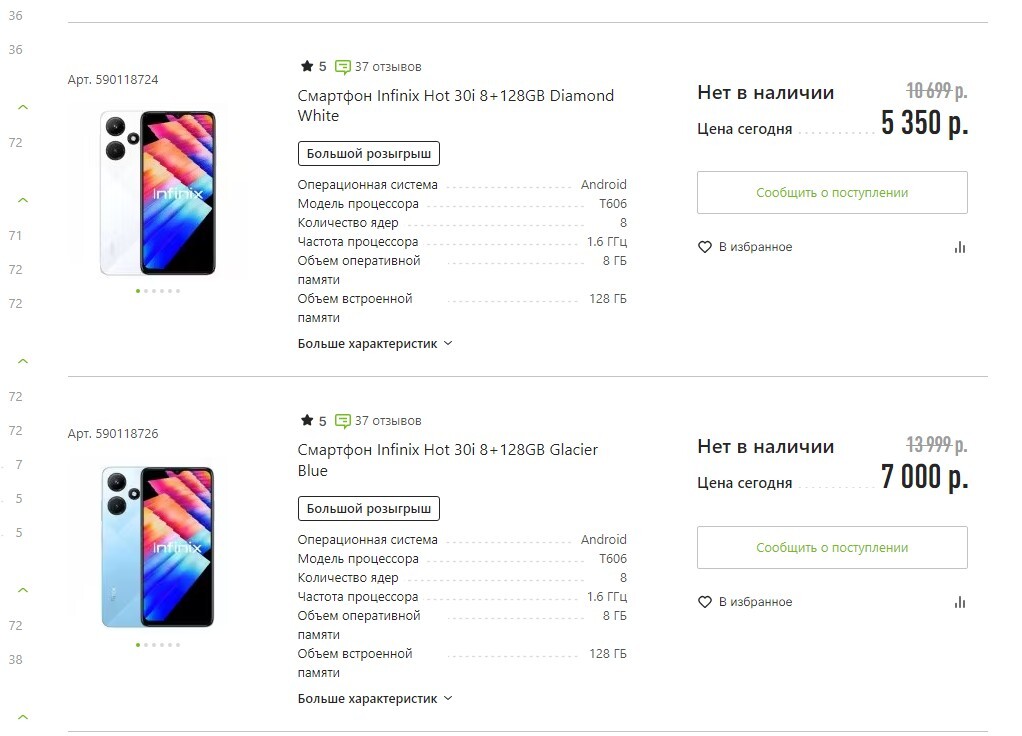Image resolution: width=1022 pixels, height=736 pixels.
Task: Click star rating icon of Diamond White phone
Action: click(x=307, y=66)
